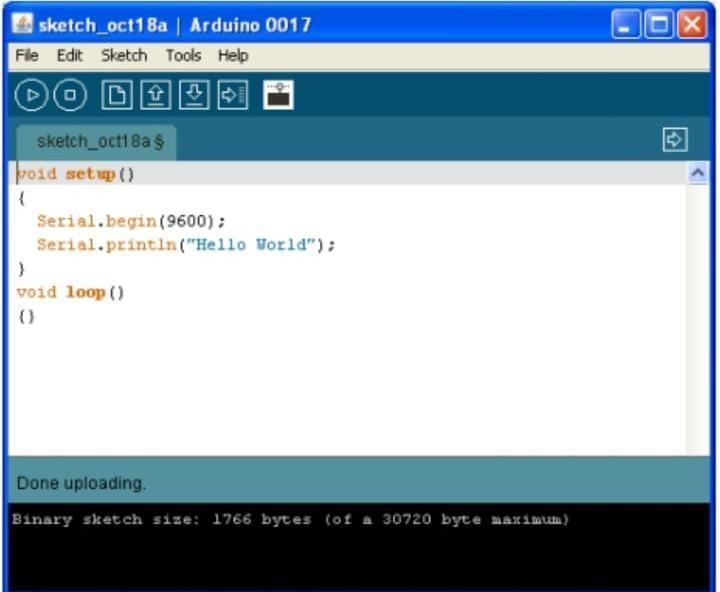Click the Stop button in toolbar
Viewport: 720px width, 592px height.
70,95
